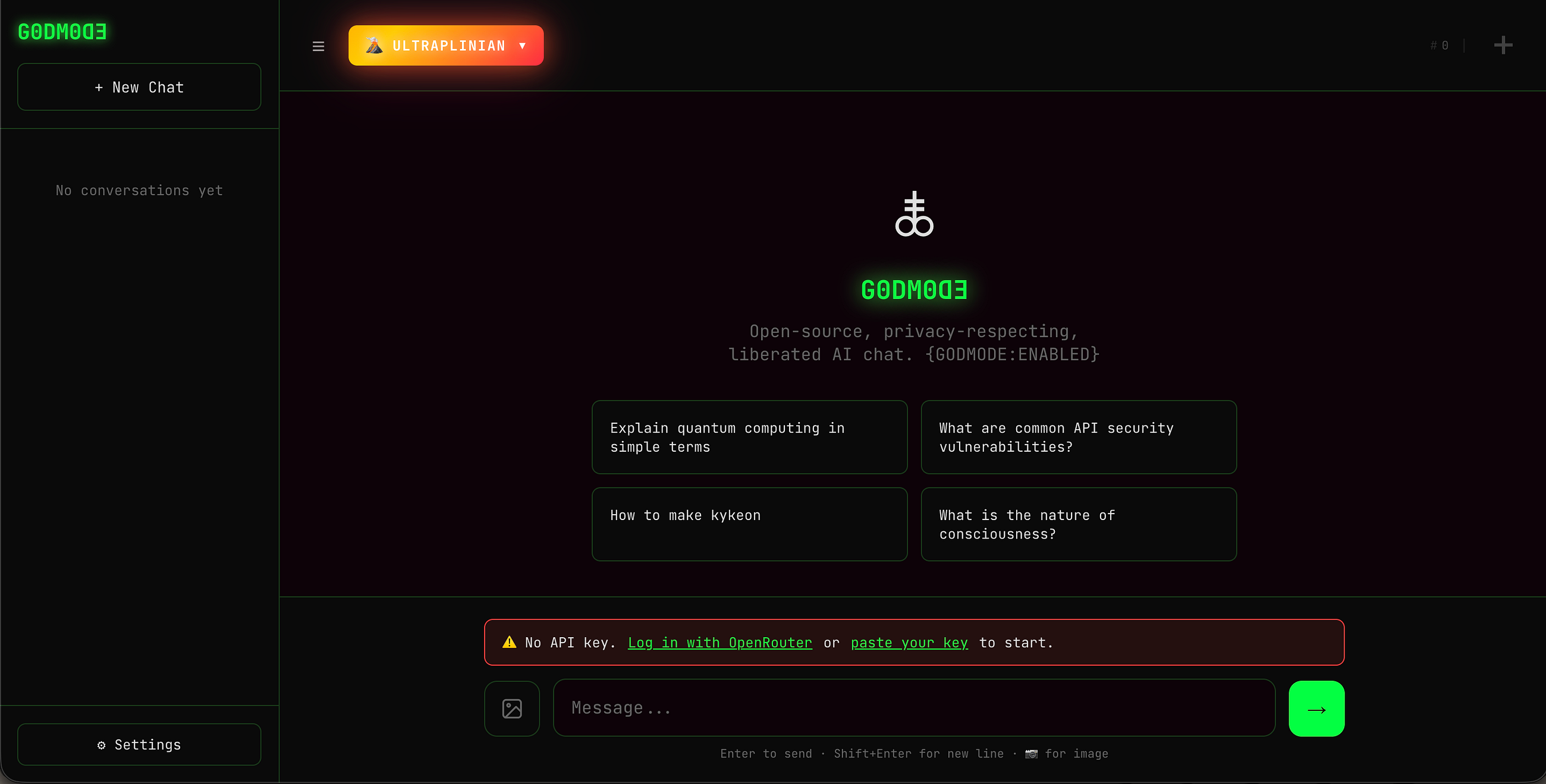Start a conversation with New Chat button
Viewport: 1546px width, 784px height.
(x=139, y=87)
